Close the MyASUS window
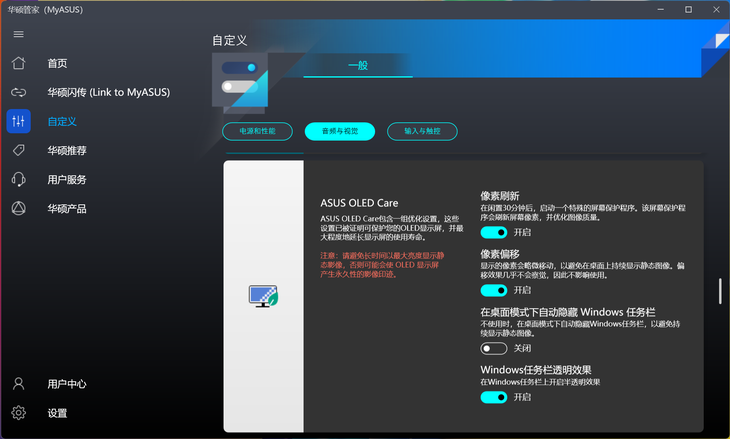Screen dimensions: 730x439 point(716,9)
